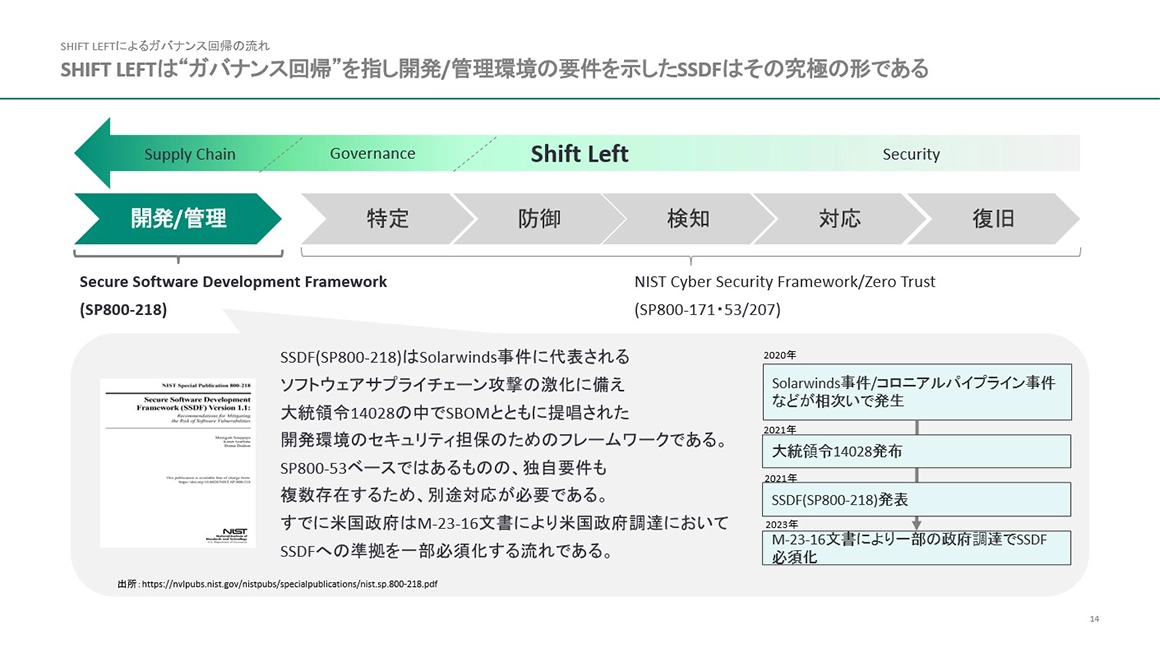This screenshot has width=1160, height=653.
Task: Select the 検知 chevron step
Action: (689, 218)
